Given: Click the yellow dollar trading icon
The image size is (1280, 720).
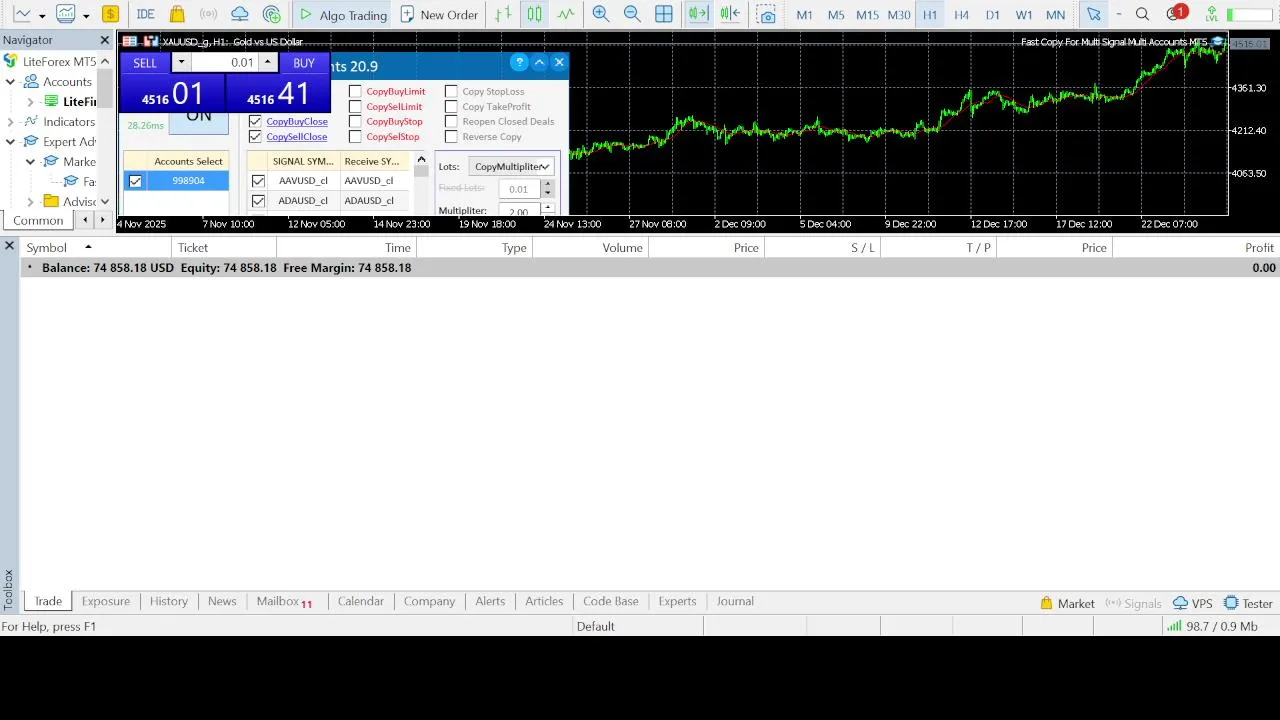Looking at the screenshot, I should (110, 15).
